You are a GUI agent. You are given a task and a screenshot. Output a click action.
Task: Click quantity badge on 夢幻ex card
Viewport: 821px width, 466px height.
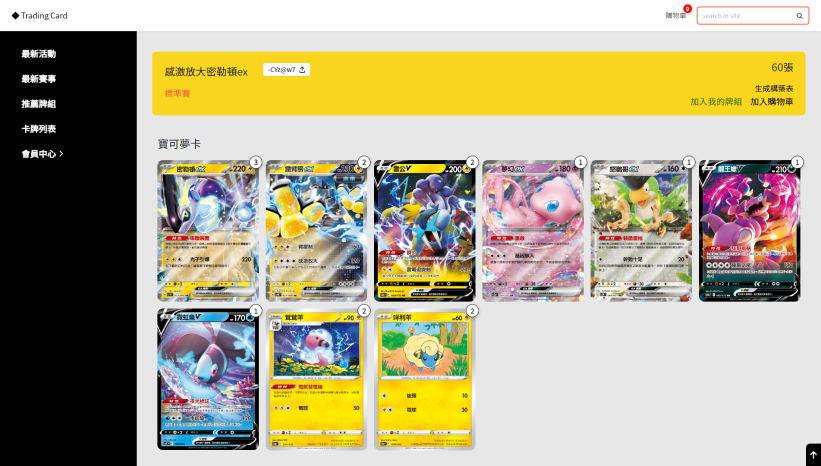580,162
